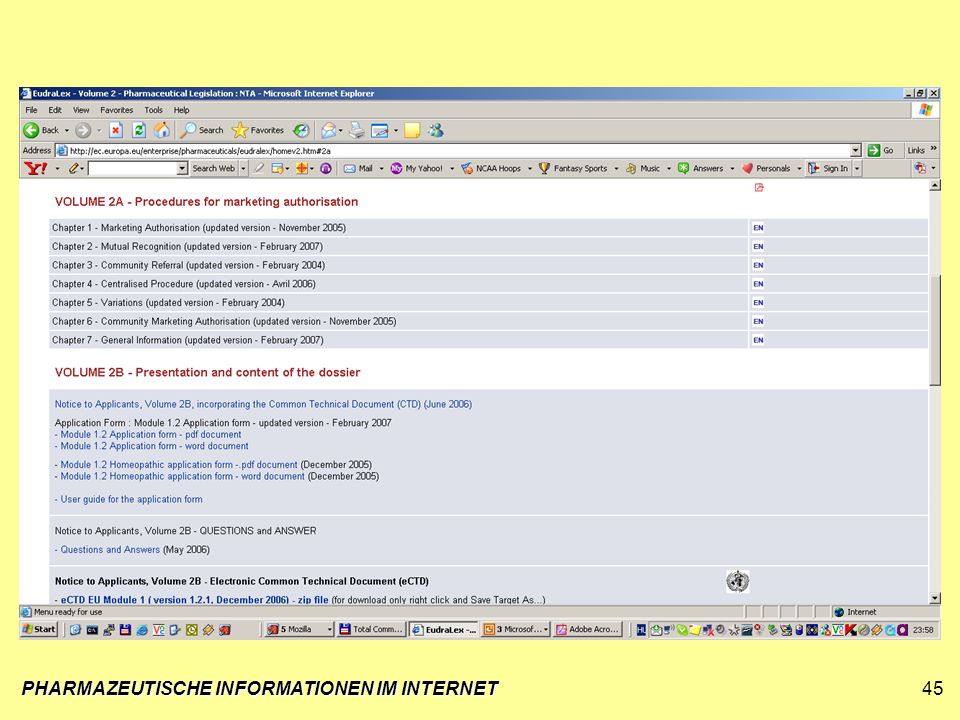Open the Search Web dropdown arrow
The width and height of the screenshot is (960, 720).
(x=243, y=168)
